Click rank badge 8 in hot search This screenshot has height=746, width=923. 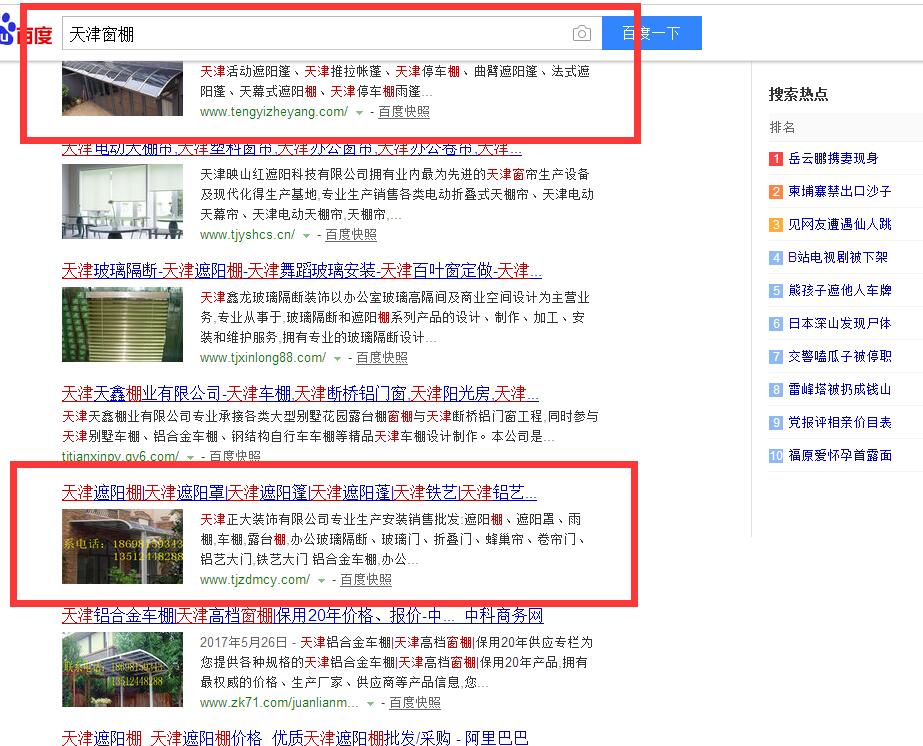pyautogui.click(x=776, y=390)
